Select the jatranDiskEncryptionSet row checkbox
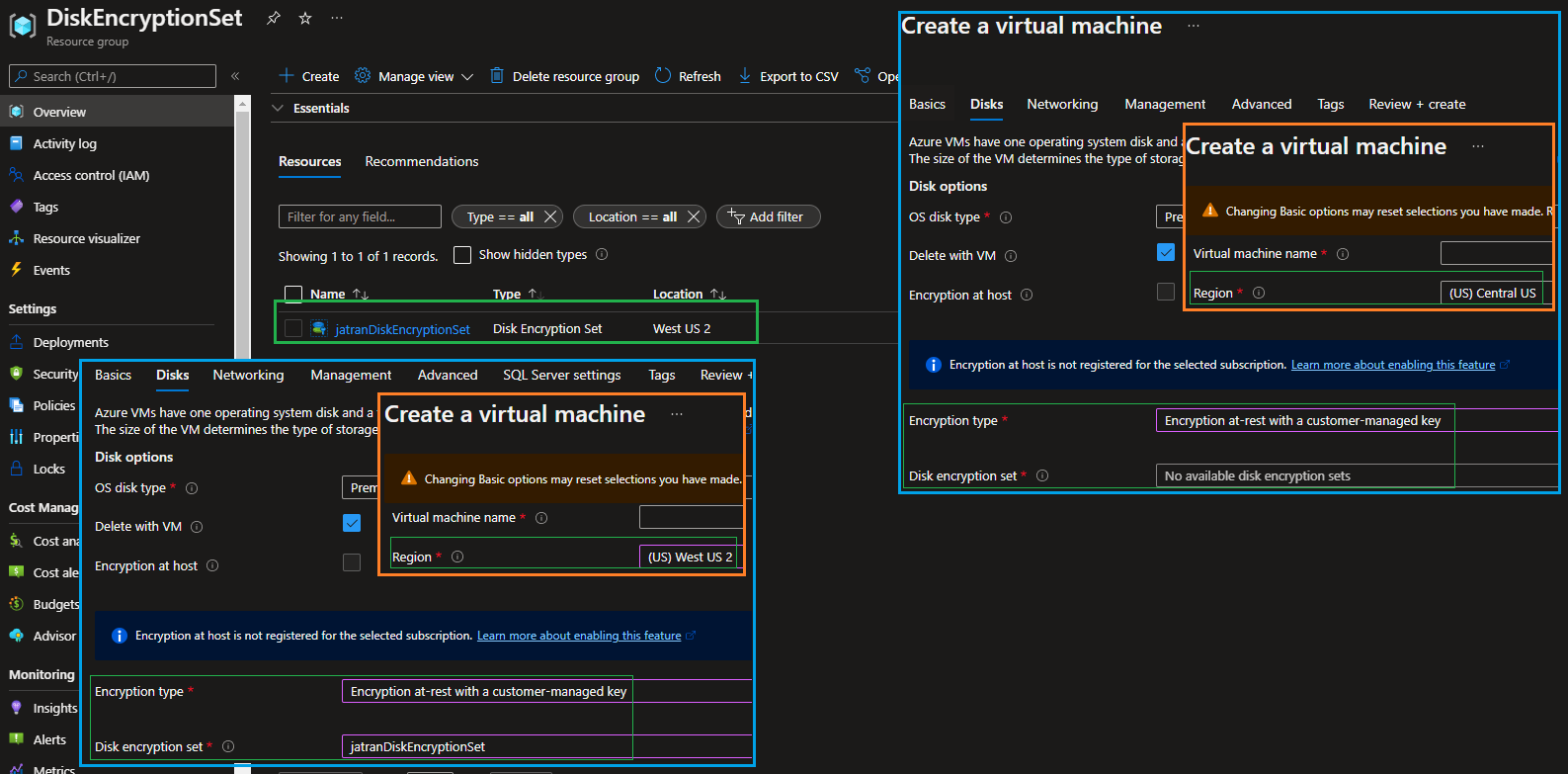Screen dimensions: 1568x774 click(x=292, y=328)
